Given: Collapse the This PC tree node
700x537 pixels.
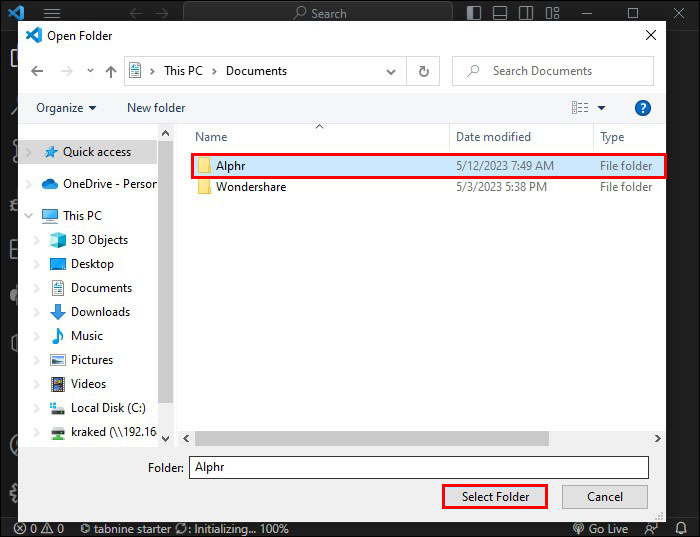Looking at the screenshot, I should pos(29,216).
